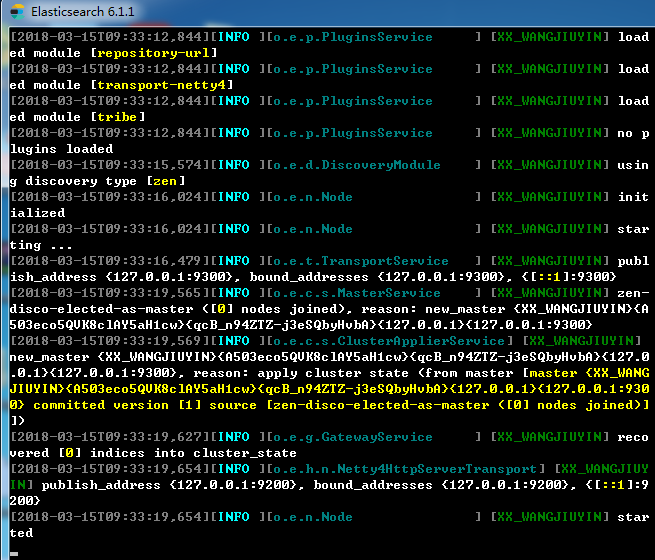The width and height of the screenshot is (655, 560).
Task: Click the window title 'Elasticsearch 6.1.1'
Action: pyautogui.click(x=83, y=12)
